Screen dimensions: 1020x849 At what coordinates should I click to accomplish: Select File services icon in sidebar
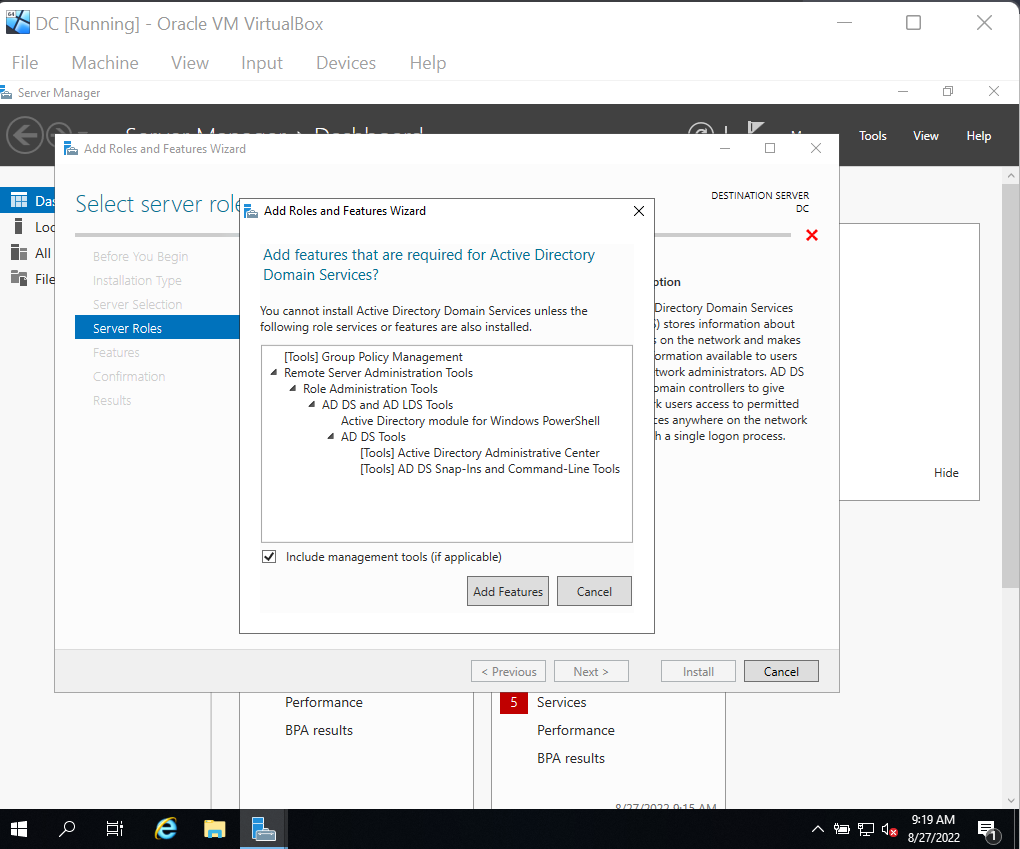tap(19, 278)
